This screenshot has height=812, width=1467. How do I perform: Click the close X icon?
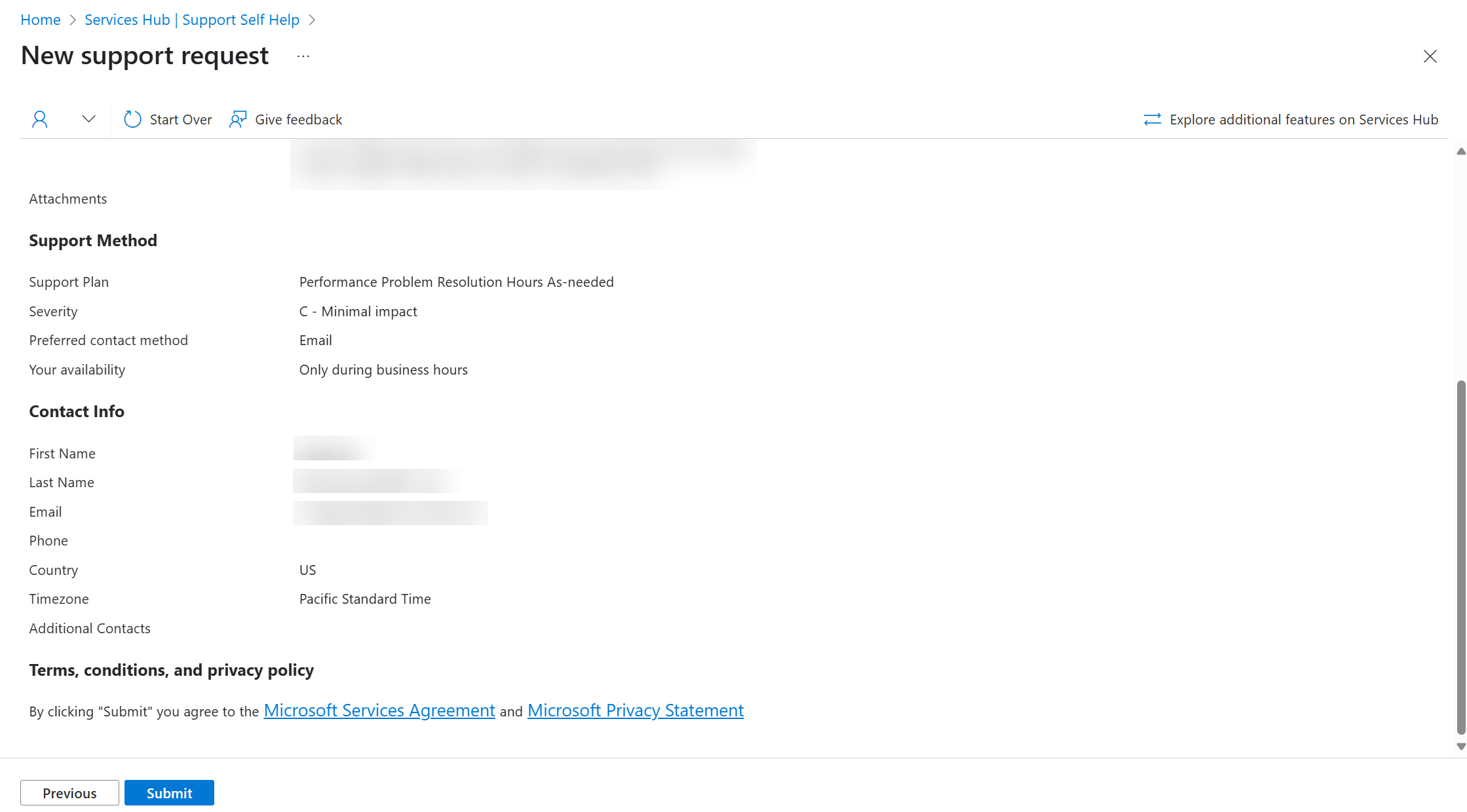pyautogui.click(x=1430, y=56)
